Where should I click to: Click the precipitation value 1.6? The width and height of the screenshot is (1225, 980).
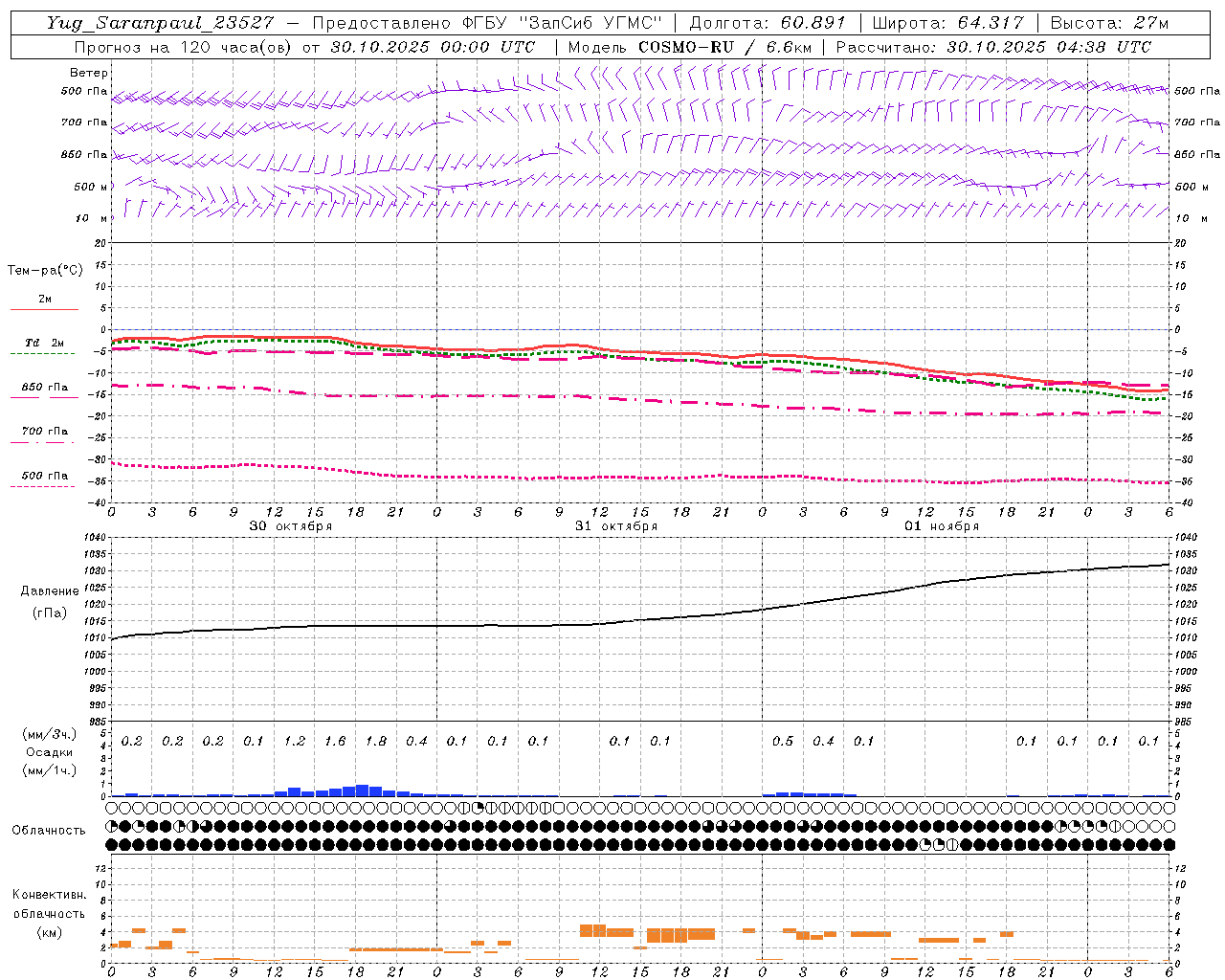335,742
